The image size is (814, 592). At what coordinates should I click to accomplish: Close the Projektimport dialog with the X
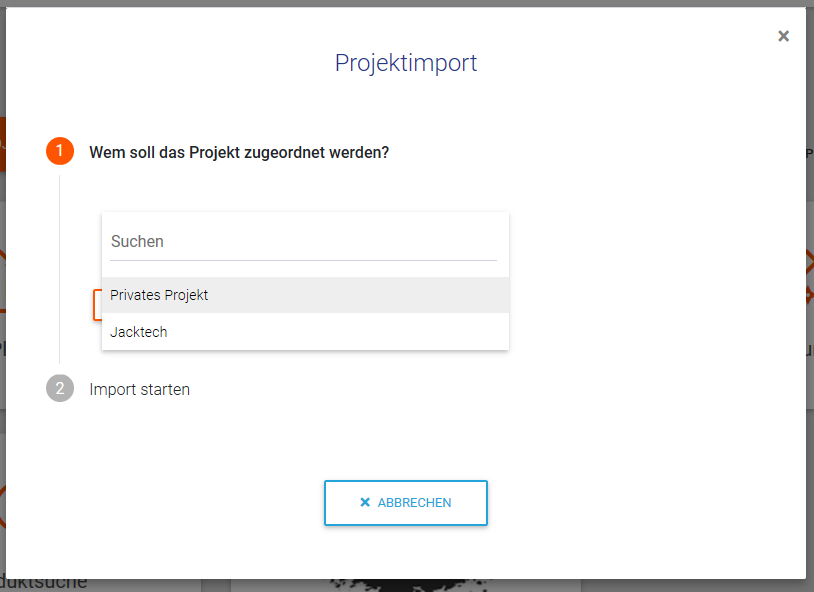[783, 36]
